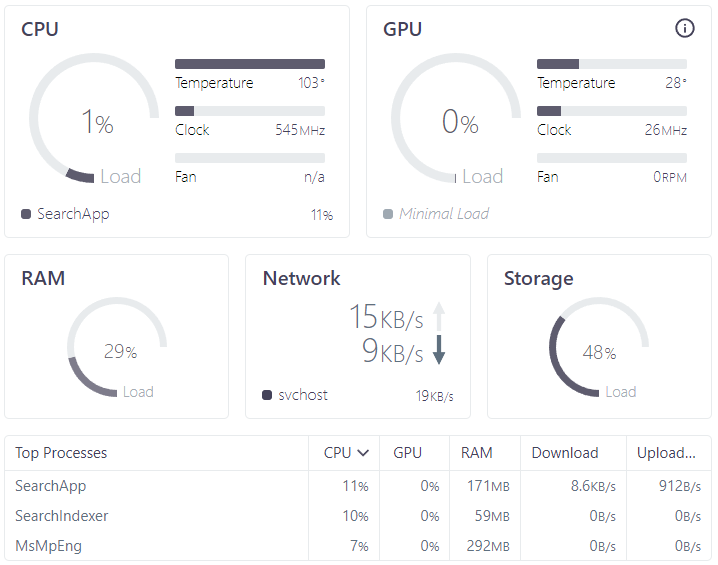Sort processes by RAM column
The height and width of the screenshot is (565, 718).
click(x=477, y=453)
